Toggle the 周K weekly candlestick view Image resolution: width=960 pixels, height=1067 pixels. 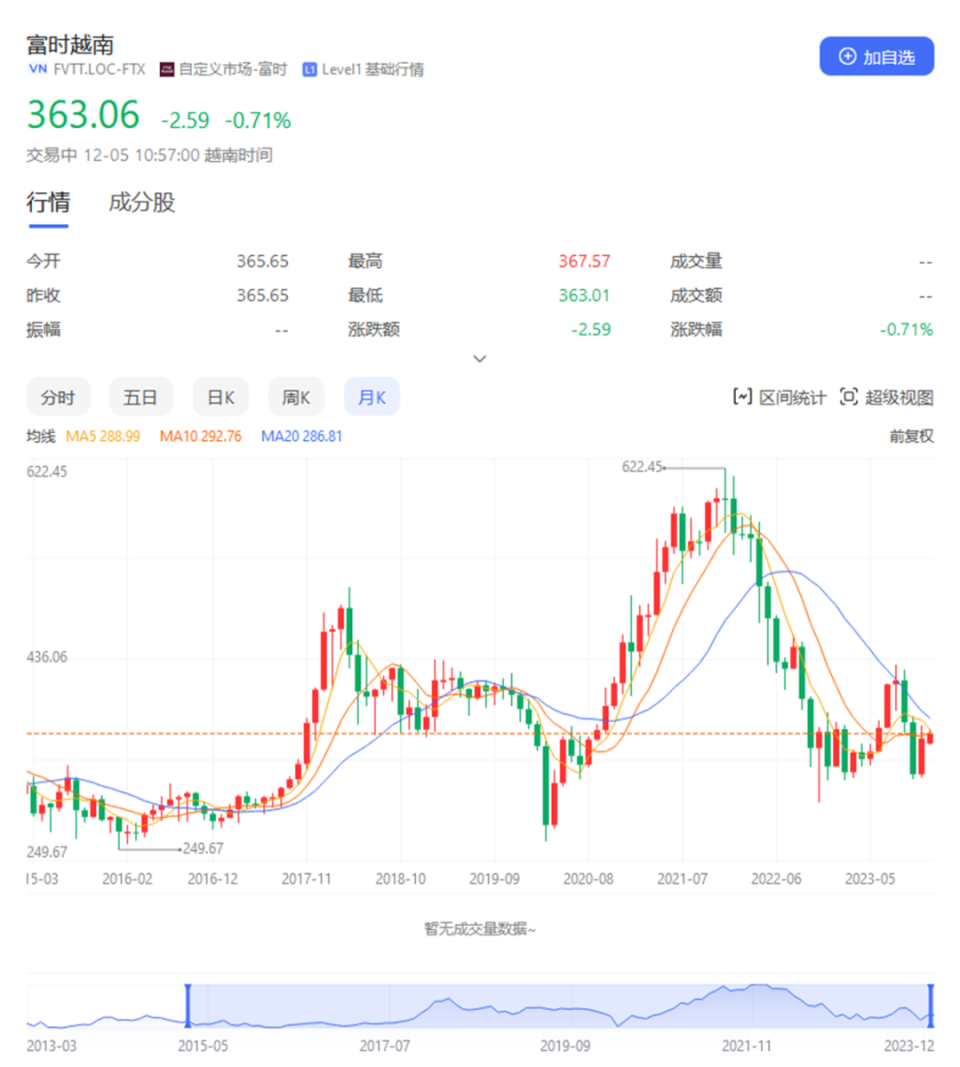pyautogui.click(x=296, y=396)
